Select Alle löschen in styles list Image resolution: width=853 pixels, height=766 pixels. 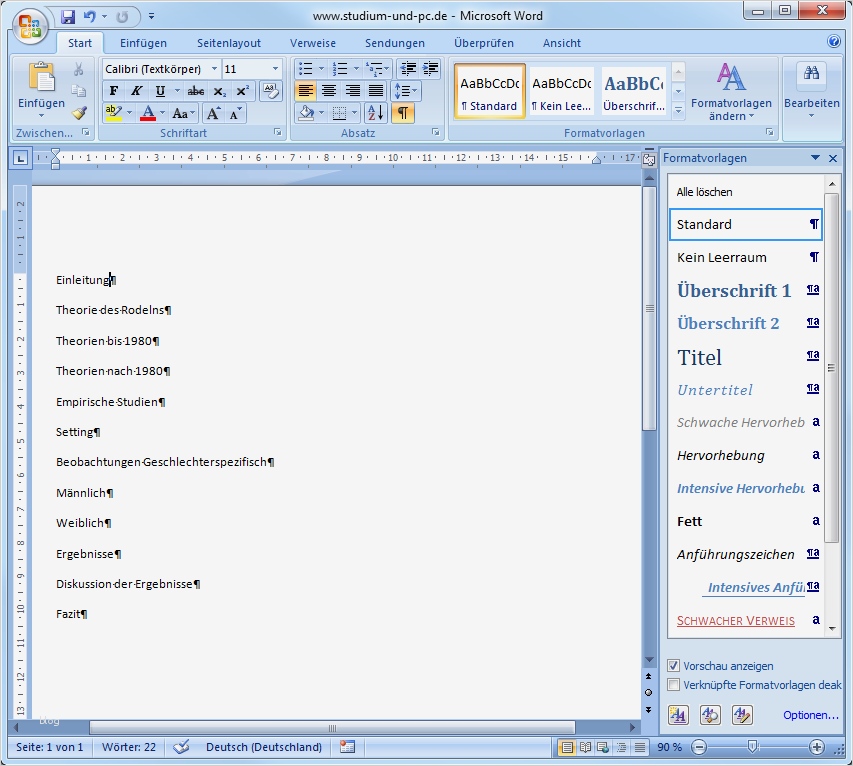745,192
